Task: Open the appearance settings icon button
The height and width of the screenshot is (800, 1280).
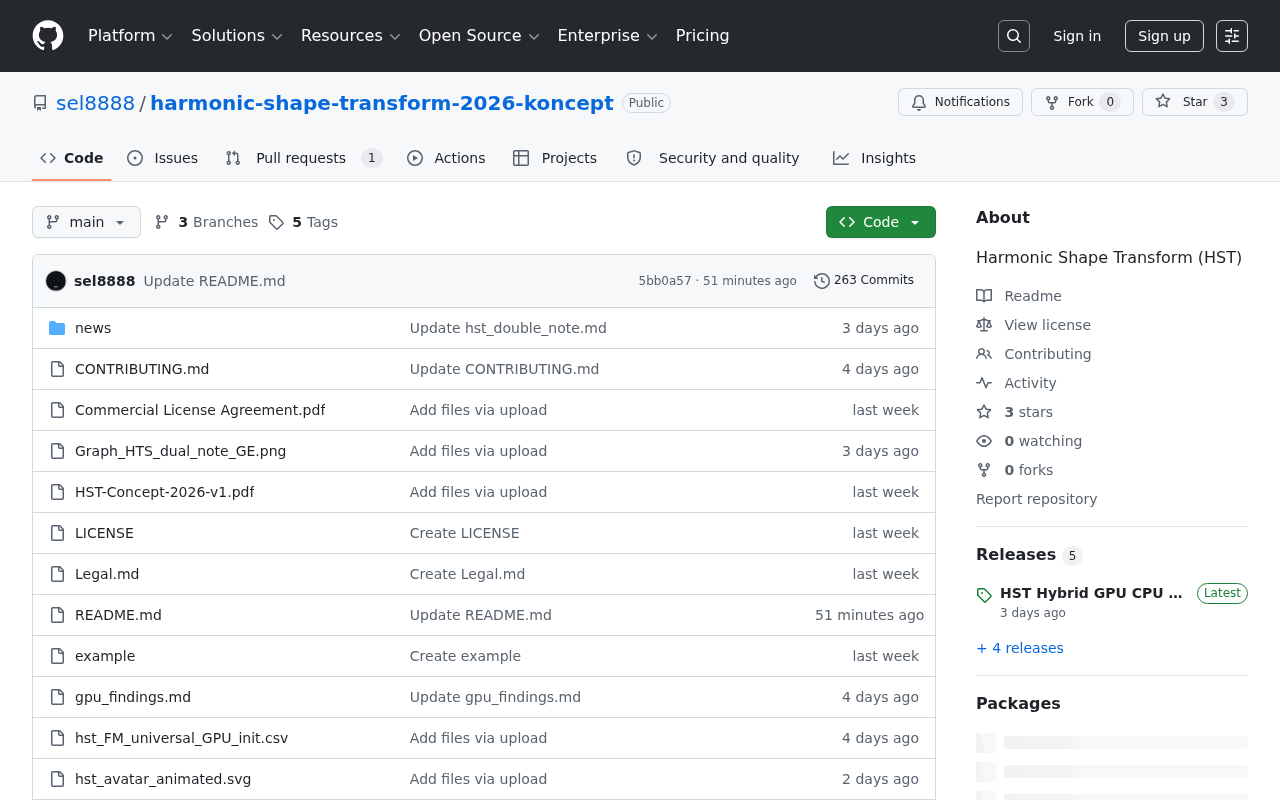Action: 1232,36
